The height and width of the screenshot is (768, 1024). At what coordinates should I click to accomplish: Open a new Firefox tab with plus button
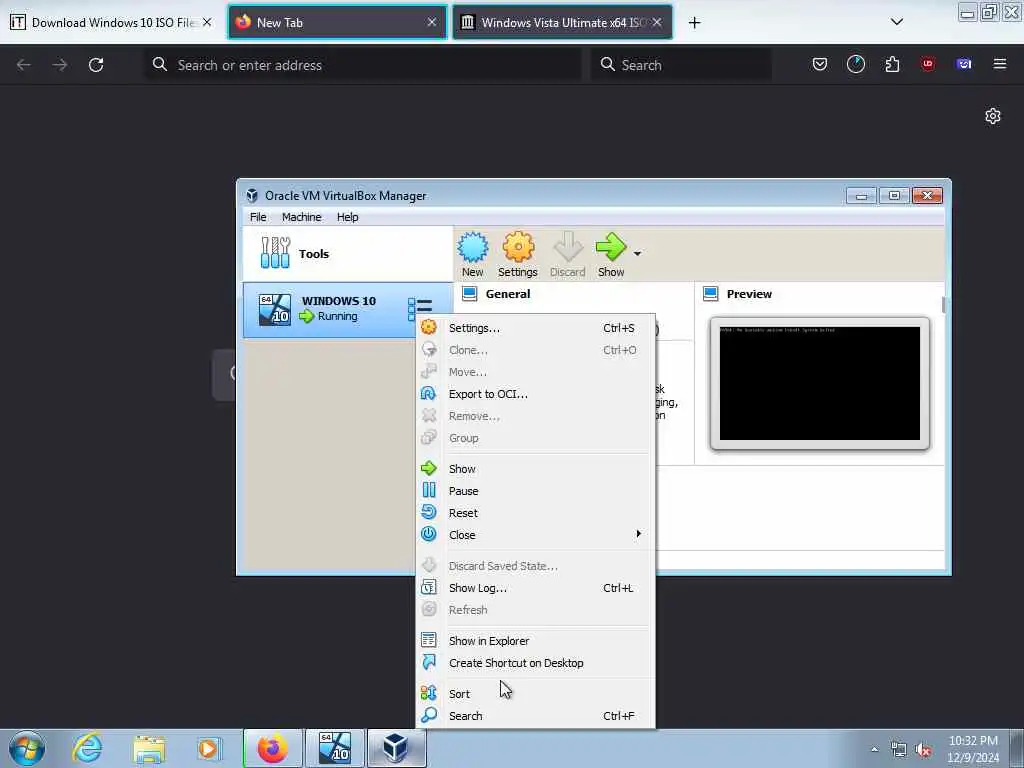pyautogui.click(x=694, y=23)
